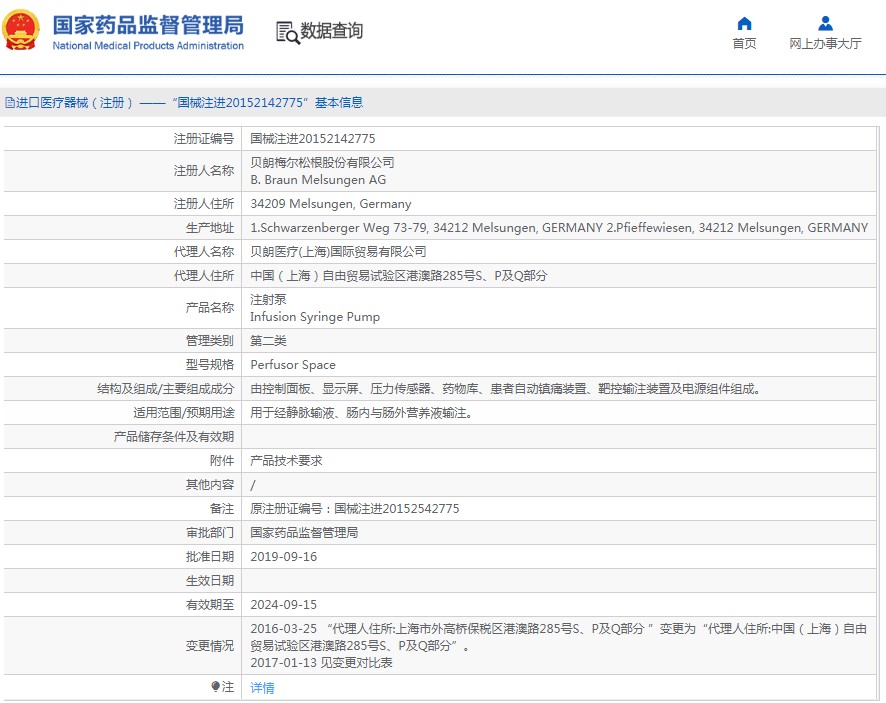This screenshot has height=703, width=886.
Task: Click the 生效日期 label
Action: (210, 581)
